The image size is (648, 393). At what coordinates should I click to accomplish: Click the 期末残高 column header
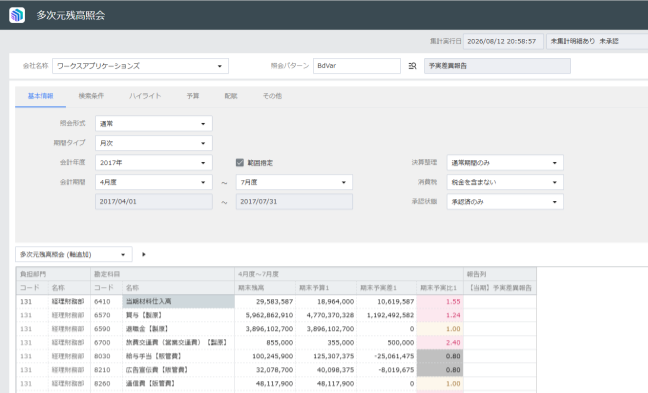pos(265,288)
